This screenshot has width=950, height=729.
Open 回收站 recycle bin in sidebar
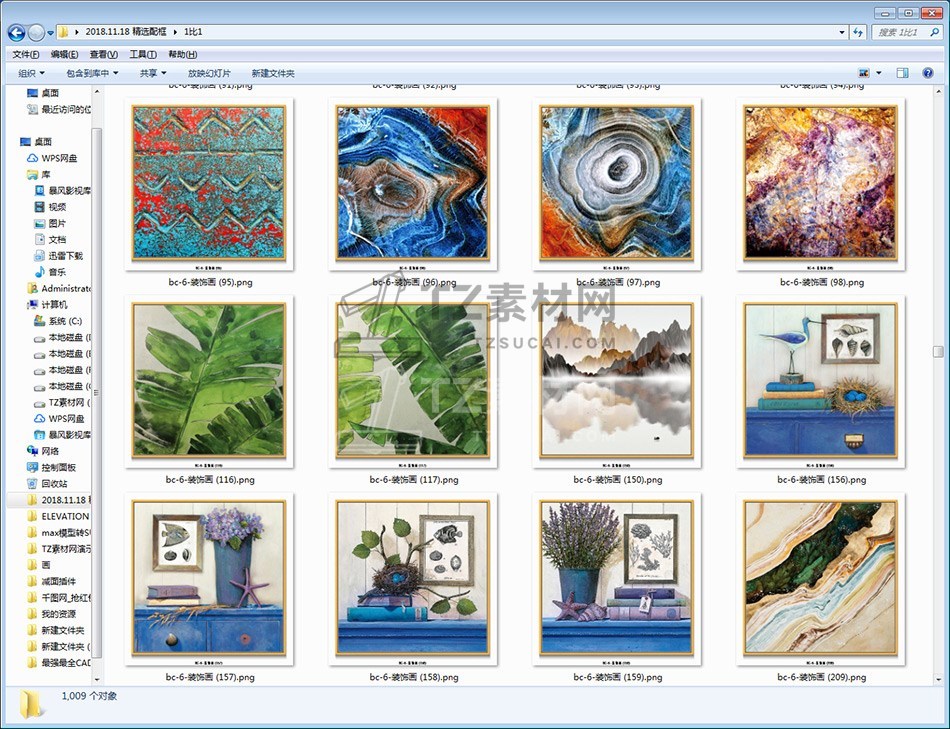(x=53, y=483)
